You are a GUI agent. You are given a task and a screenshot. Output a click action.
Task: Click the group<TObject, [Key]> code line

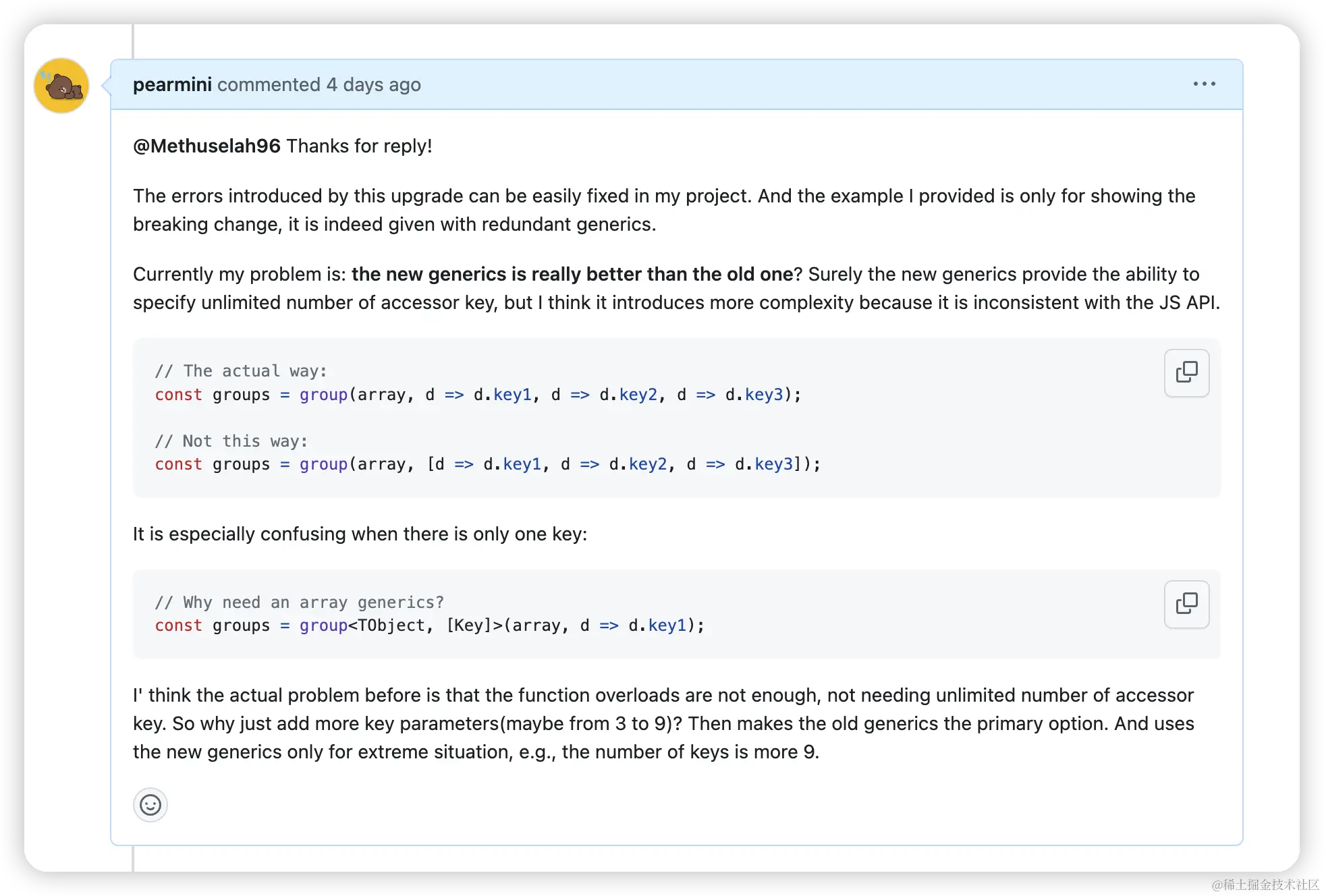pyautogui.click(x=429, y=626)
